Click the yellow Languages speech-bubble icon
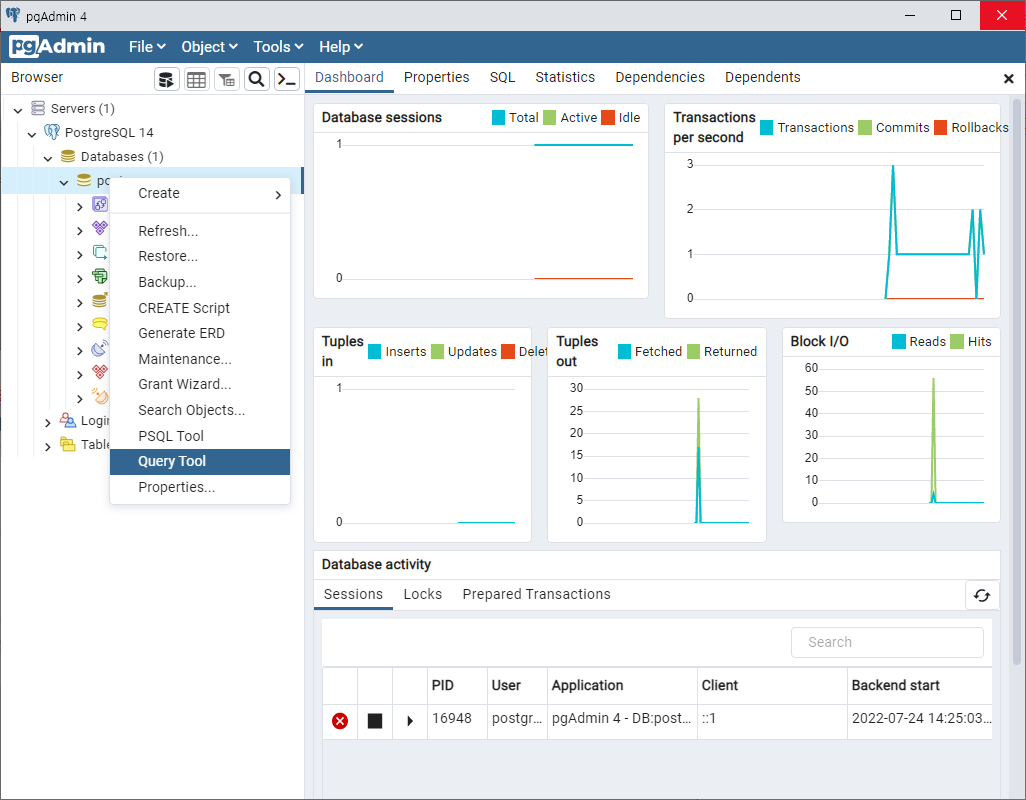Screen dimensions: 1026x800 pyautogui.click(x=99, y=324)
